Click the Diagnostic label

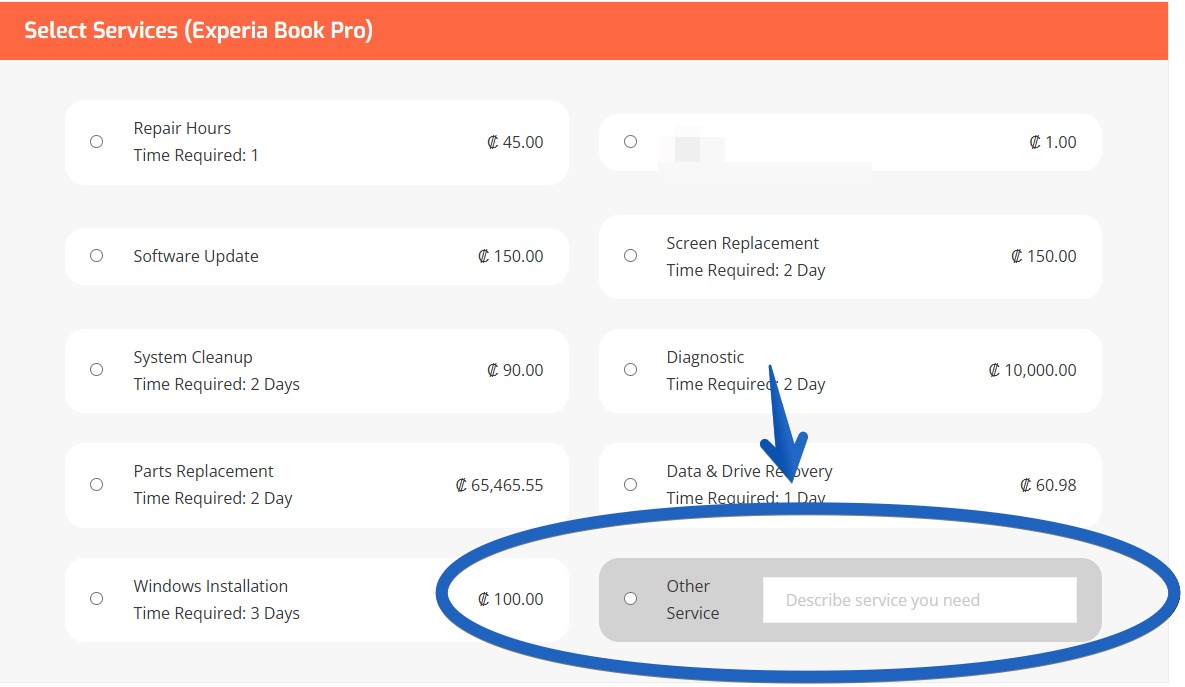tap(705, 357)
